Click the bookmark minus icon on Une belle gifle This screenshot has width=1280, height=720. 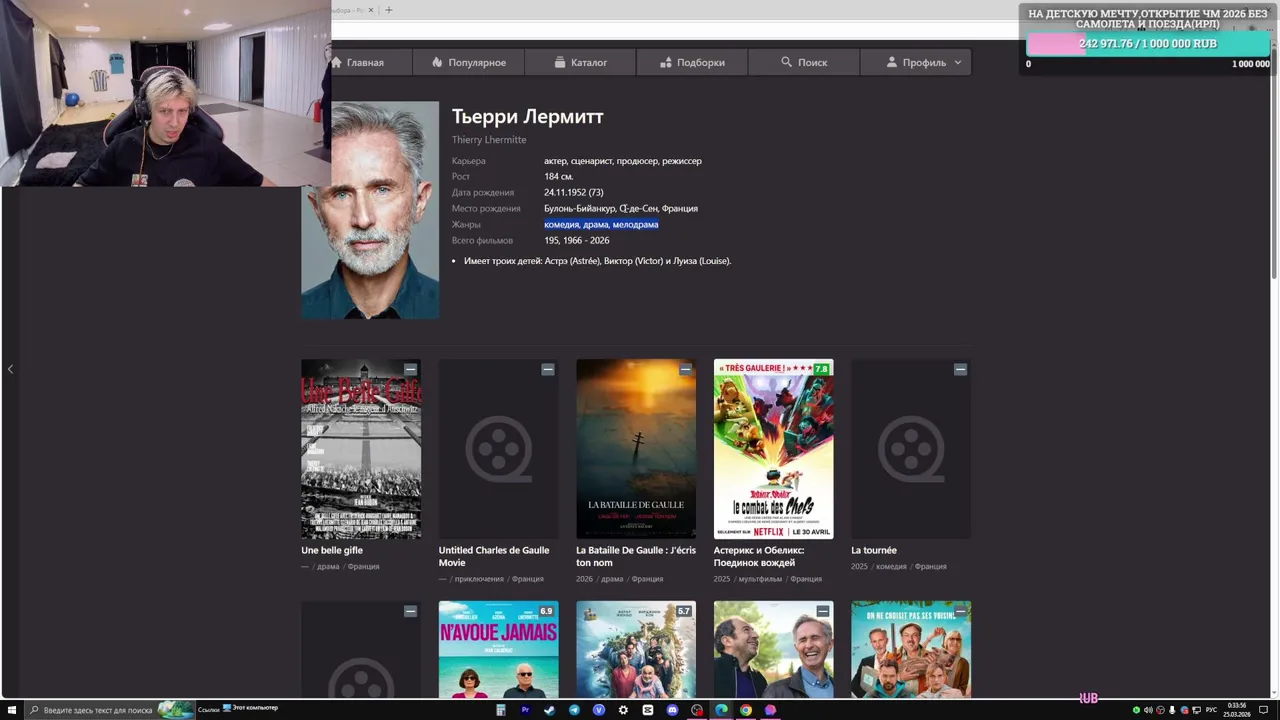(x=410, y=369)
